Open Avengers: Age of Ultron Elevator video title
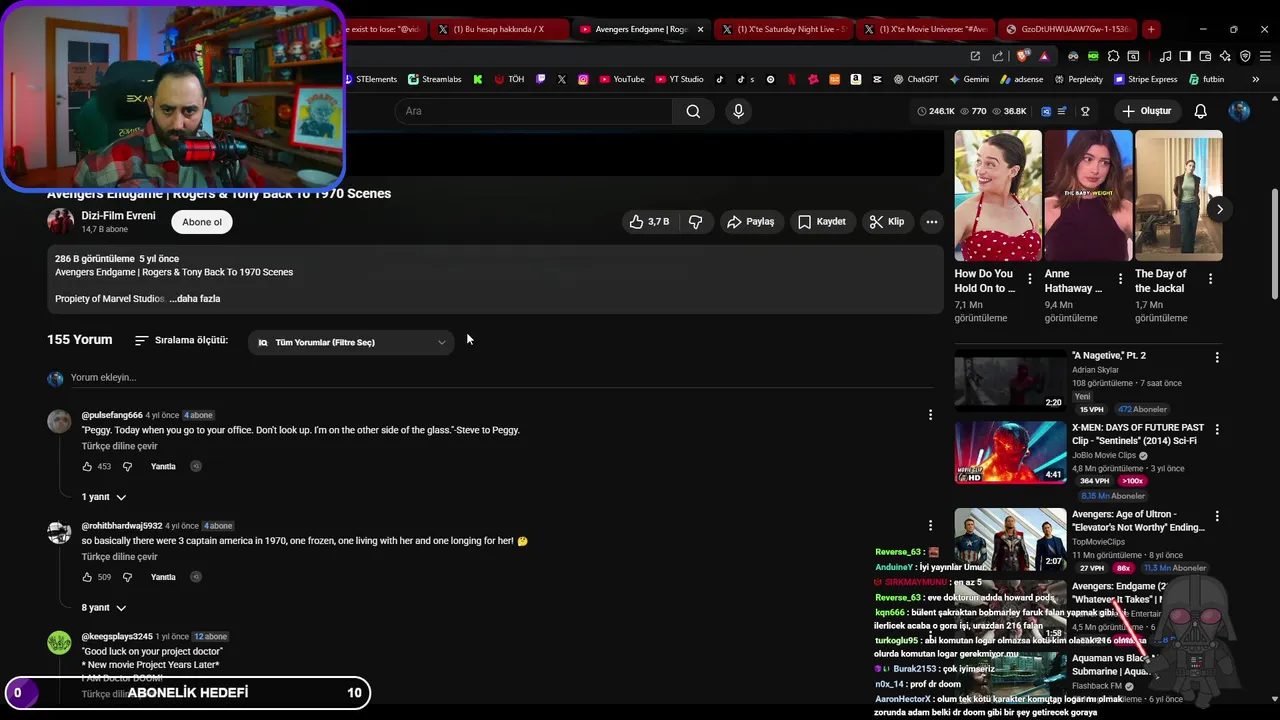Screen dimensions: 1280x720 point(1138,521)
